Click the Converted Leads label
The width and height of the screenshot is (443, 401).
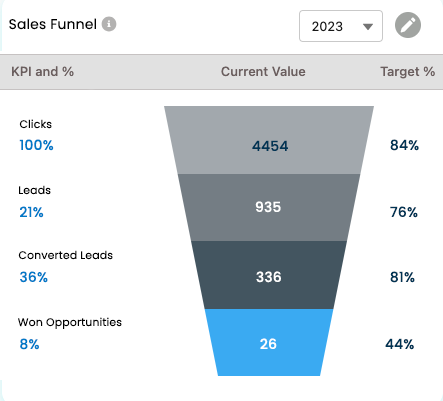(x=66, y=255)
